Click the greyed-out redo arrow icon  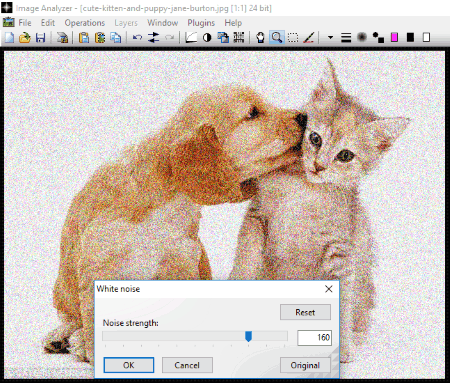[x=169, y=37]
